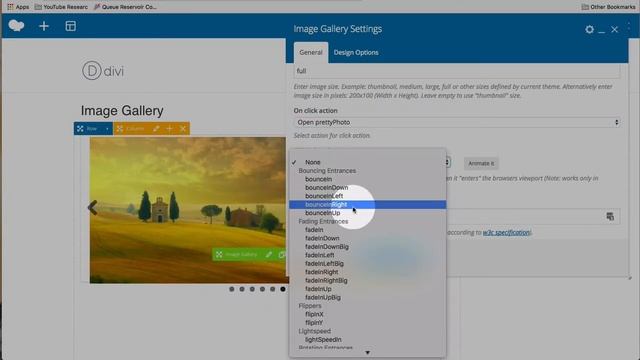Click the Image Gallery page heading

[x=122, y=111]
